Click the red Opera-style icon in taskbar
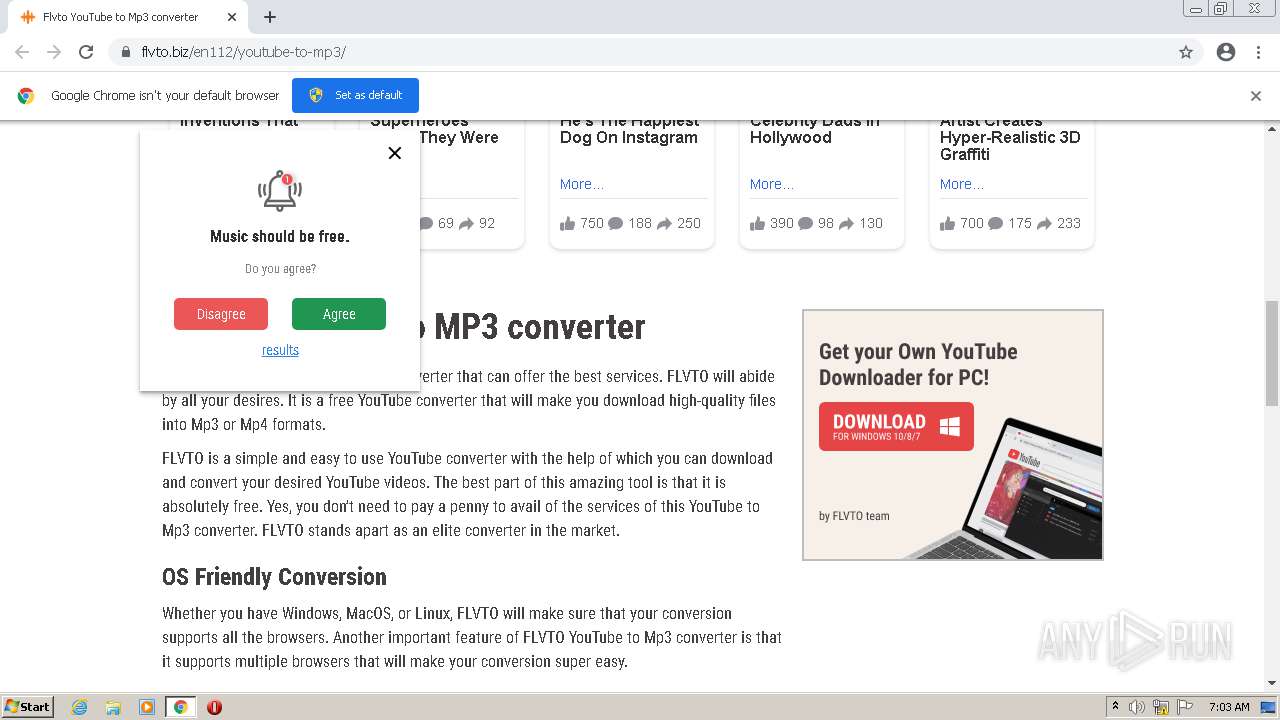This screenshot has height=720, width=1280. (214, 707)
